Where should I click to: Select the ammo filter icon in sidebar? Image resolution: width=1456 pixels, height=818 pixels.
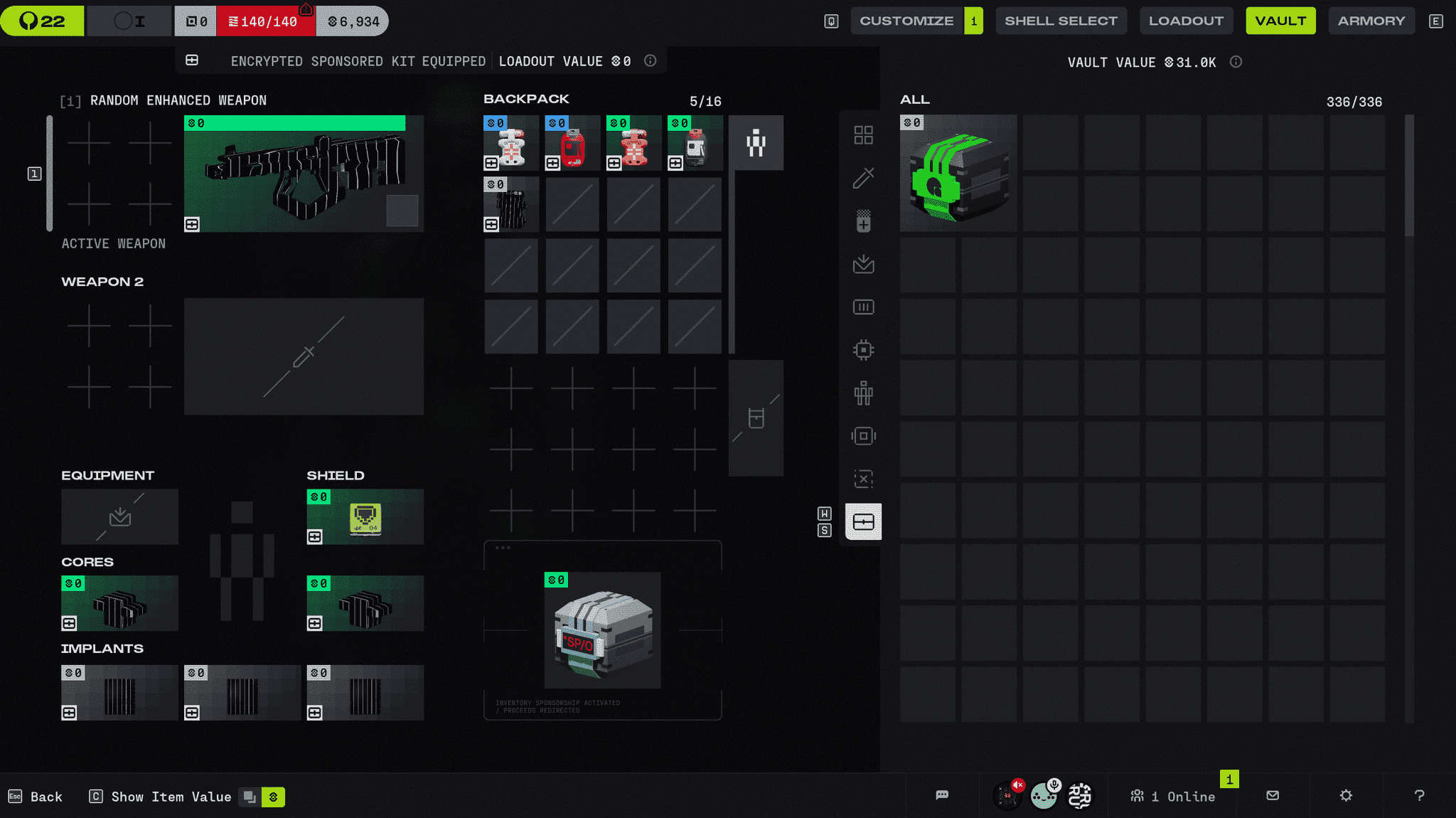click(863, 307)
